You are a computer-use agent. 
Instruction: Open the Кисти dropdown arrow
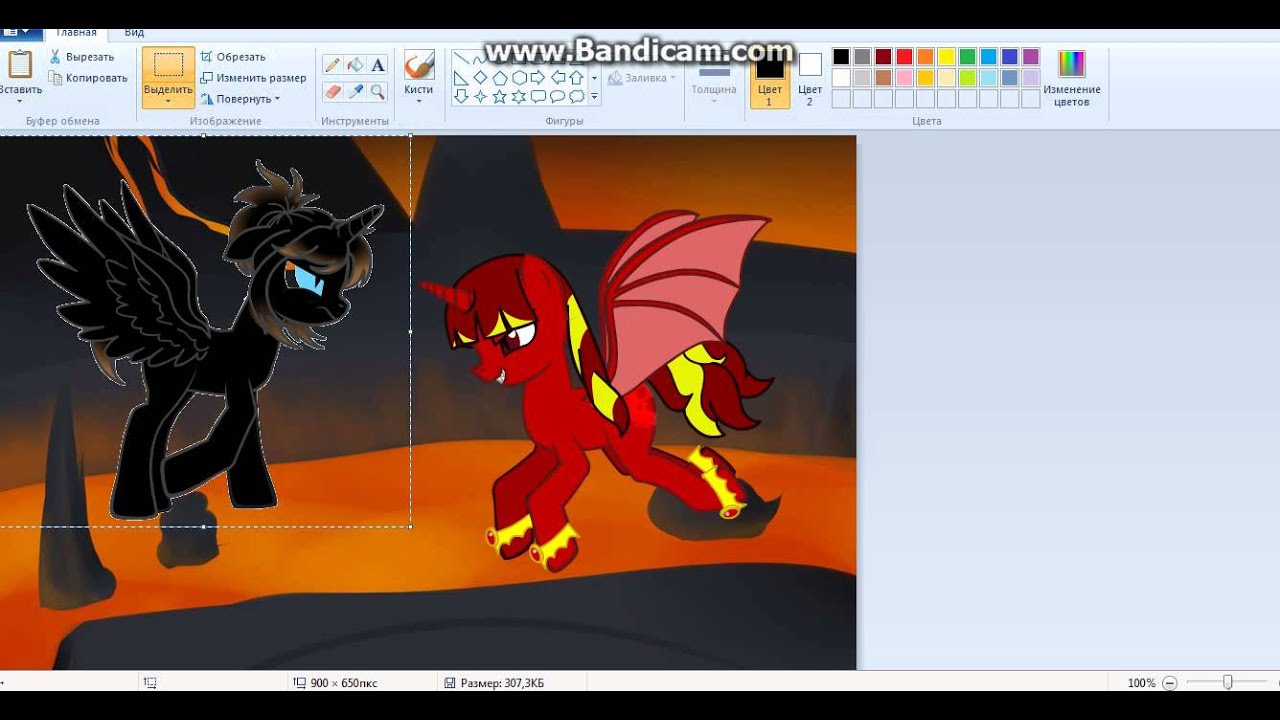point(419,101)
